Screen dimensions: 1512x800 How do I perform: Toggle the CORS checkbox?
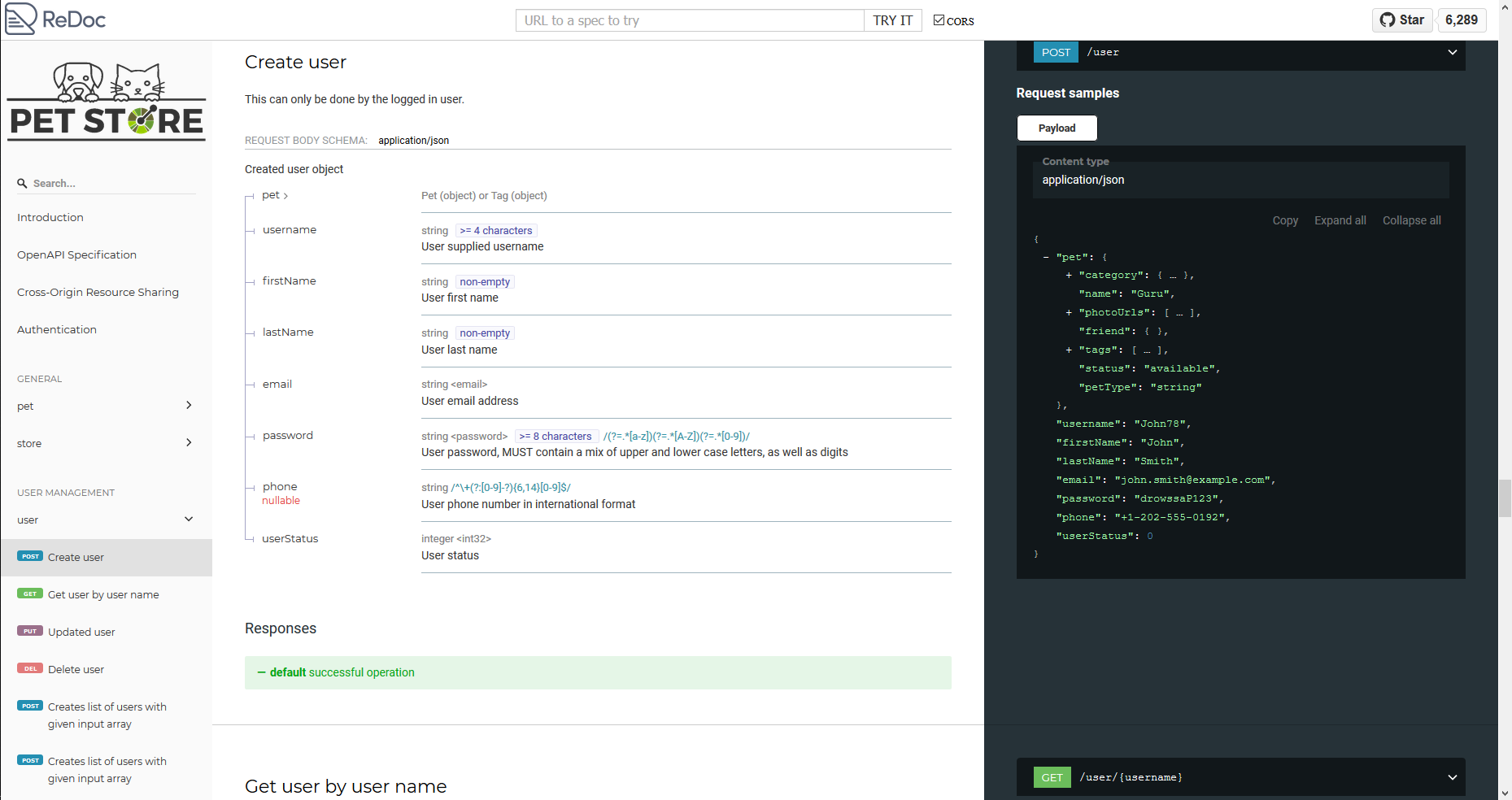[x=938, y=20]
